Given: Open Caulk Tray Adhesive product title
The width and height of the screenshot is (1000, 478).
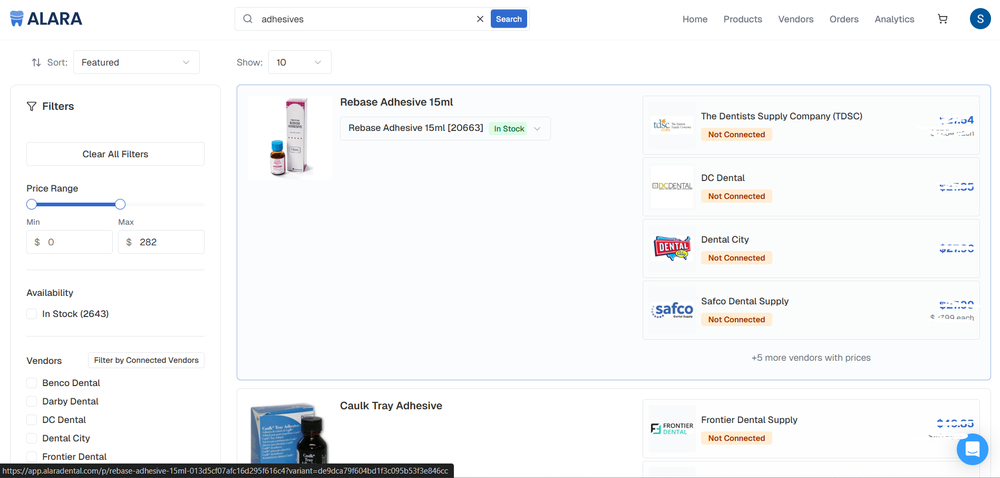Looking at the screenshot, I should pyautogui.click(x=391, y=406).
